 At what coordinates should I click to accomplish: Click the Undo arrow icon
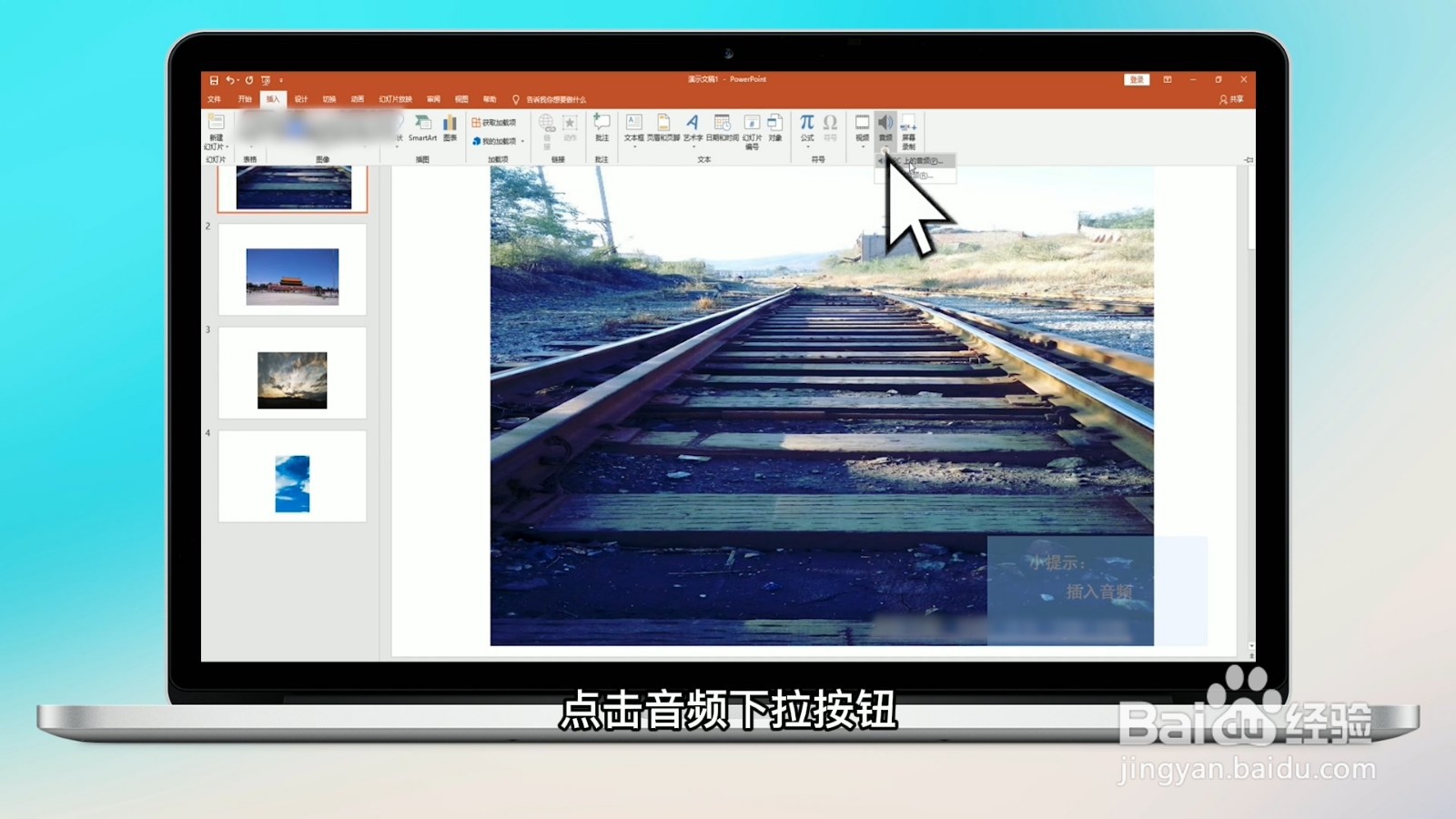[x=229, y=80]
